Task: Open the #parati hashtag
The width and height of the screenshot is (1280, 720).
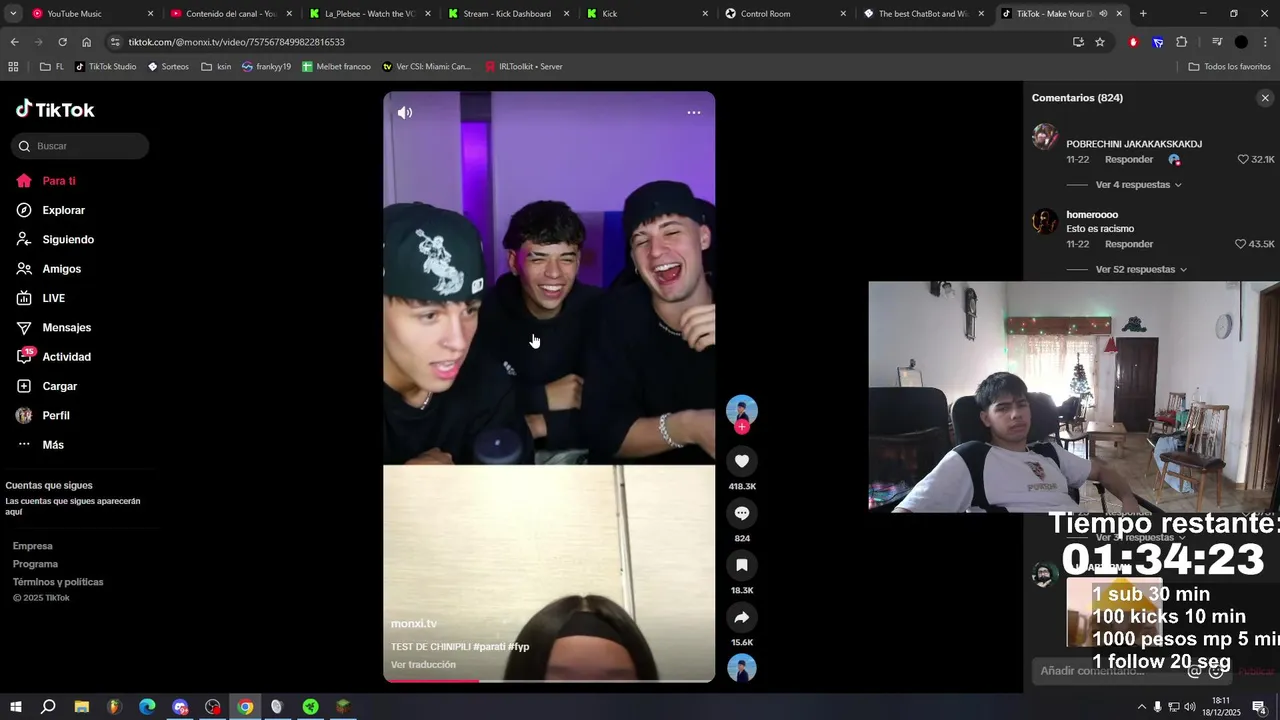Action: [489, 647]
